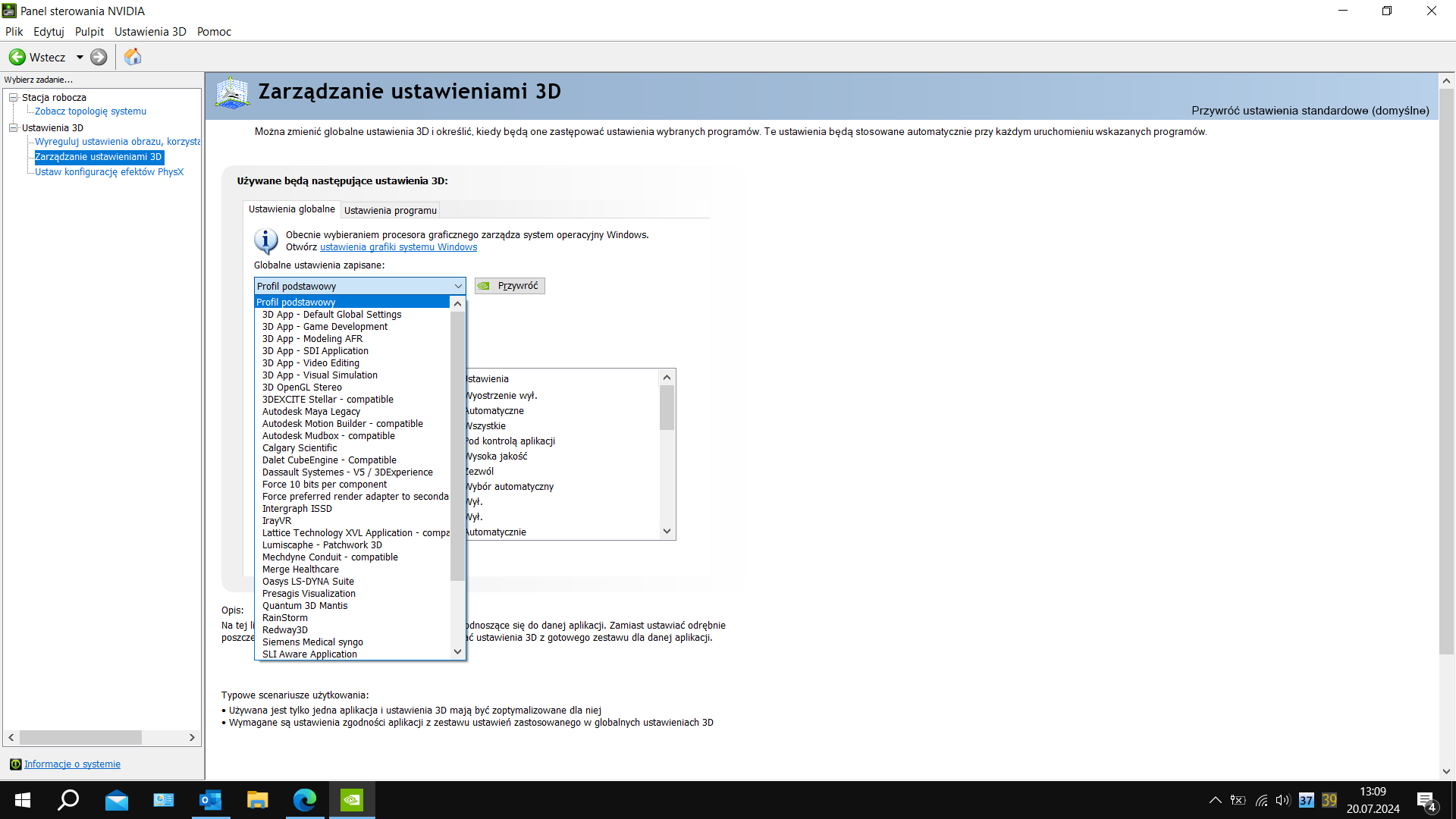Open the ustawienia grafiki systemu Windows link
Image resolution: width=1456 pixels, height=819 pixels.
point(398,247)
